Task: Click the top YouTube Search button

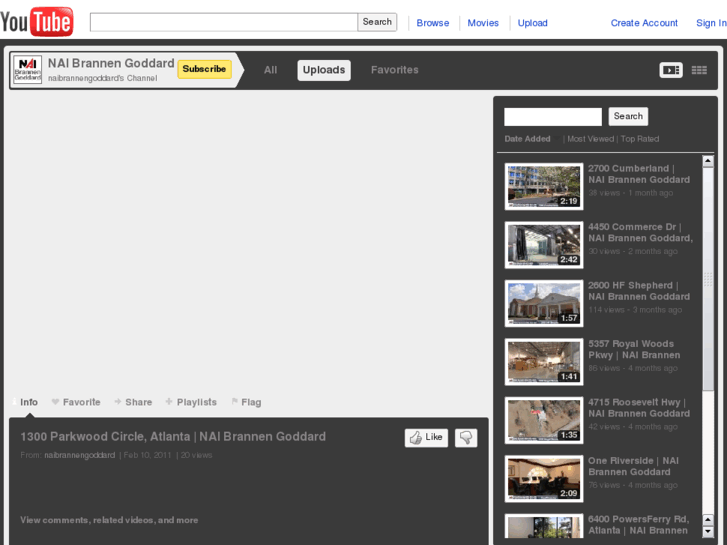Action: pyautogui.click(x=377, y=22)
